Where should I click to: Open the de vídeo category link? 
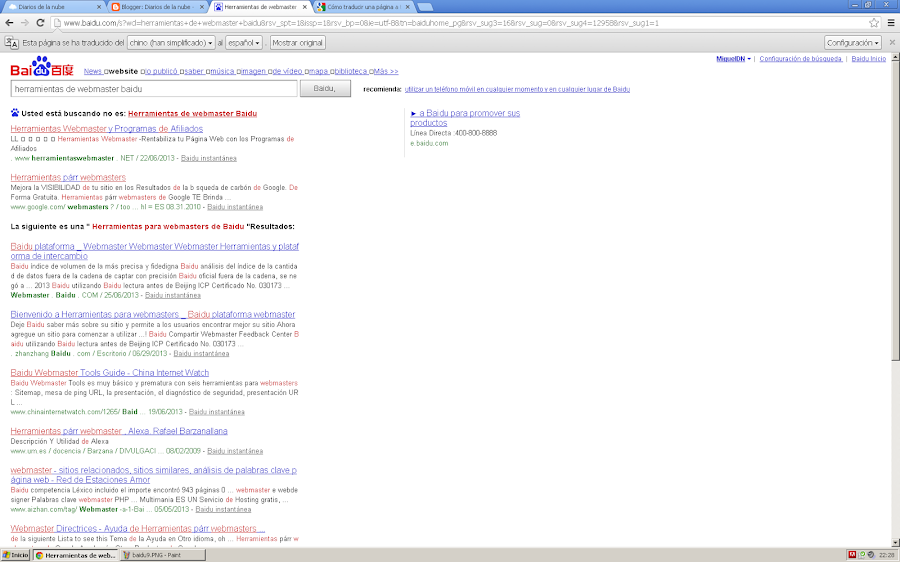(x=288, y=71)
